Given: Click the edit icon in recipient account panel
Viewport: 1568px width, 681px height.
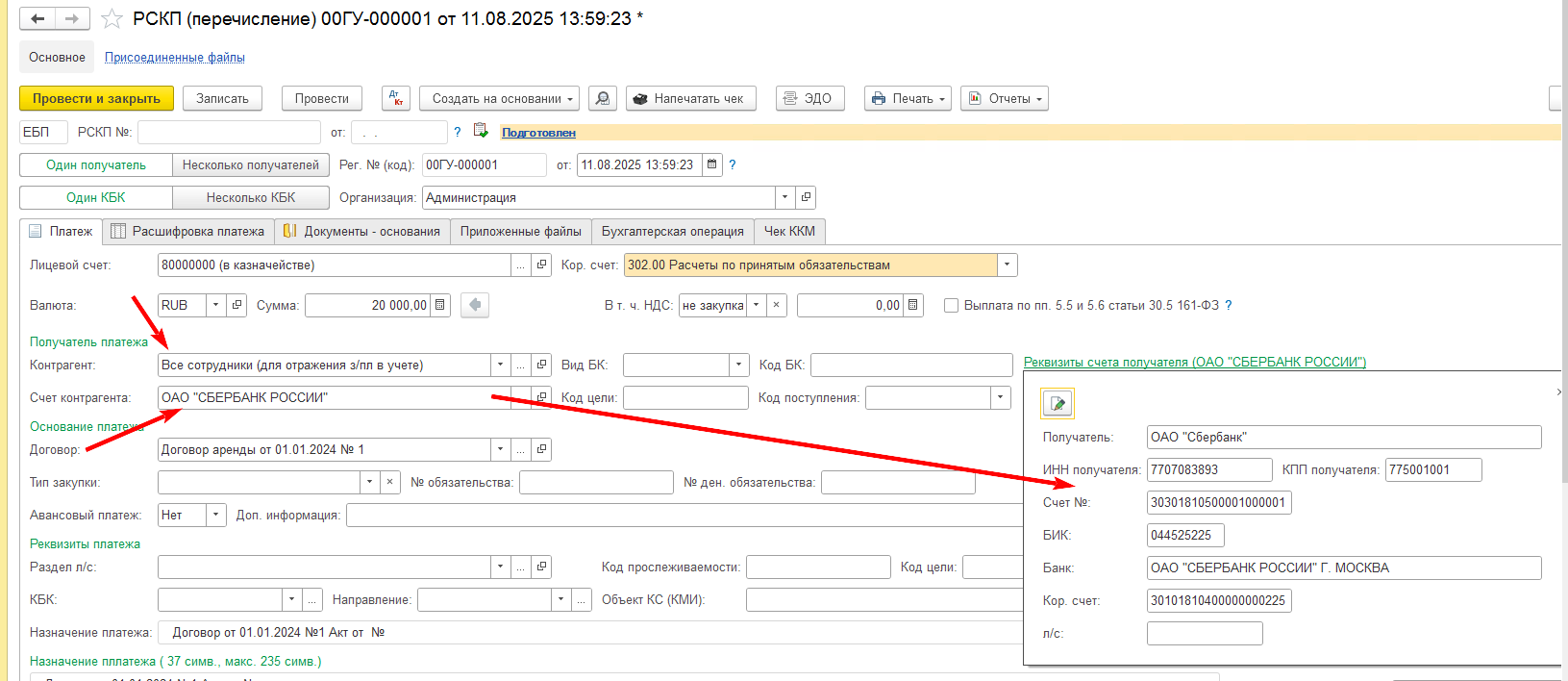Looking at the screenshot, I should [x=1058, y=403].
